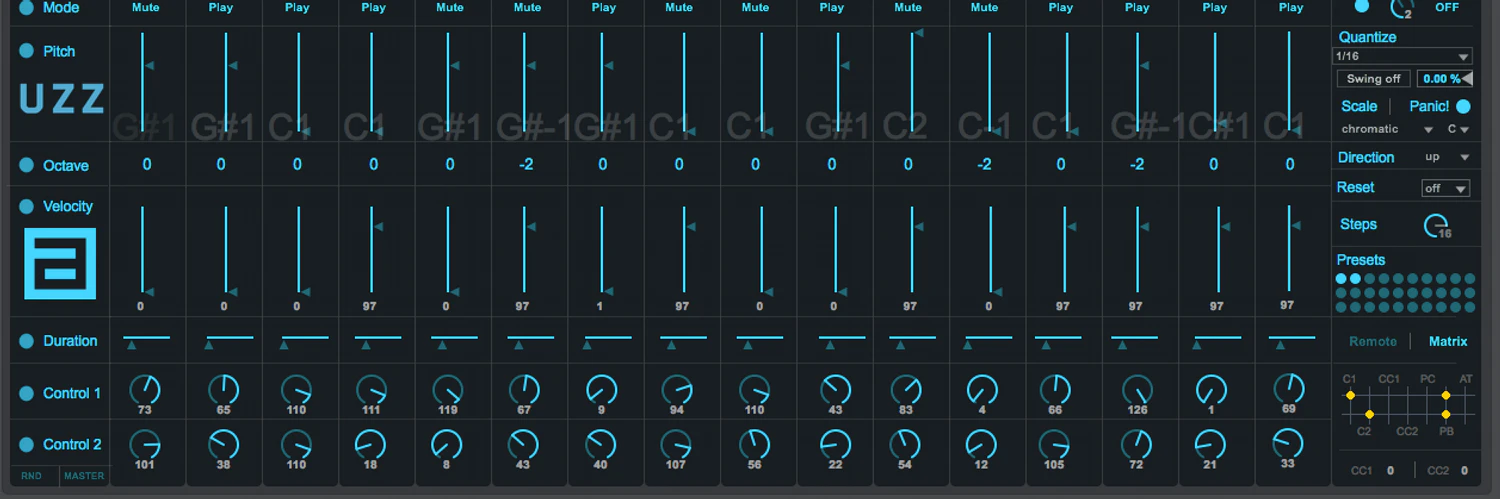Select the second lit preset dot
Image resolution: width=1500 pixels, height=499 pixels.
point(1356,279)
